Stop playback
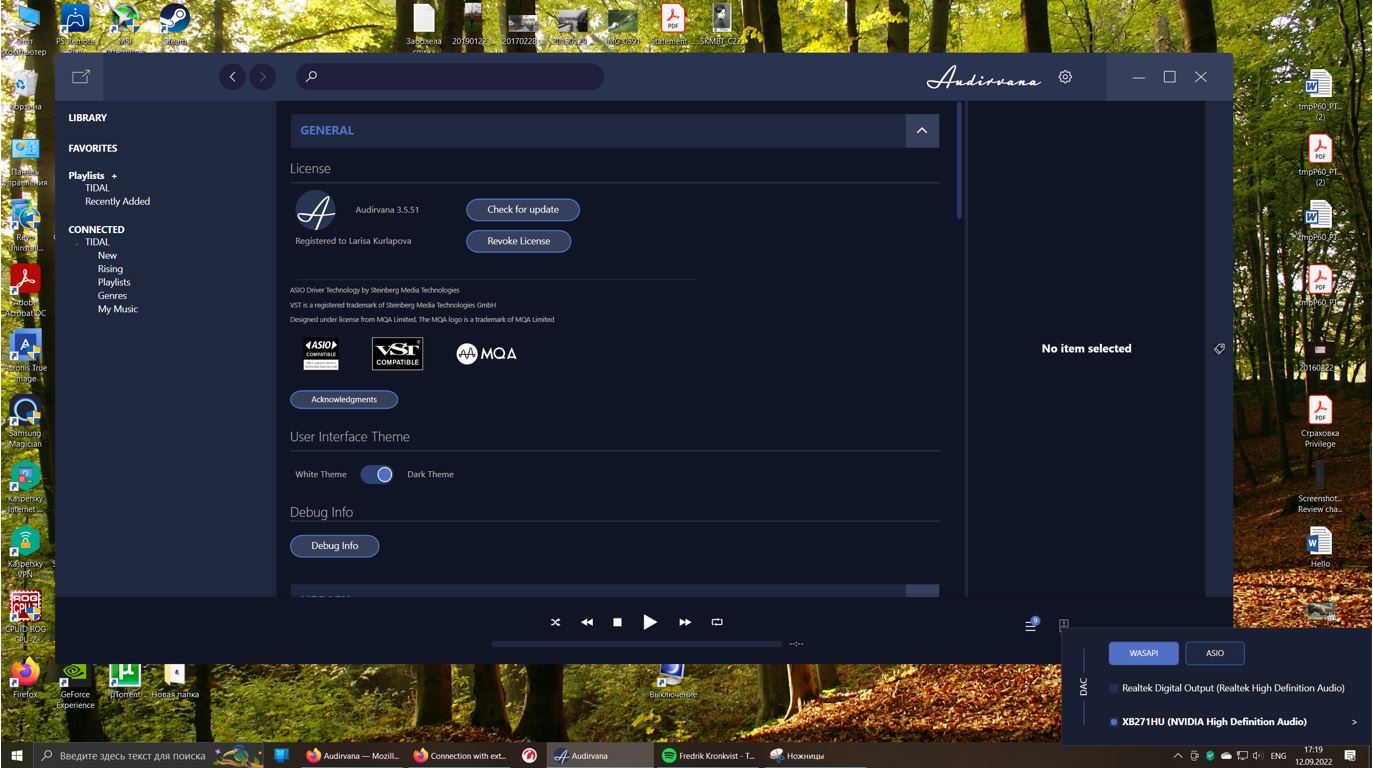The height and width of the screenshot is (768, 1373). 617,622
